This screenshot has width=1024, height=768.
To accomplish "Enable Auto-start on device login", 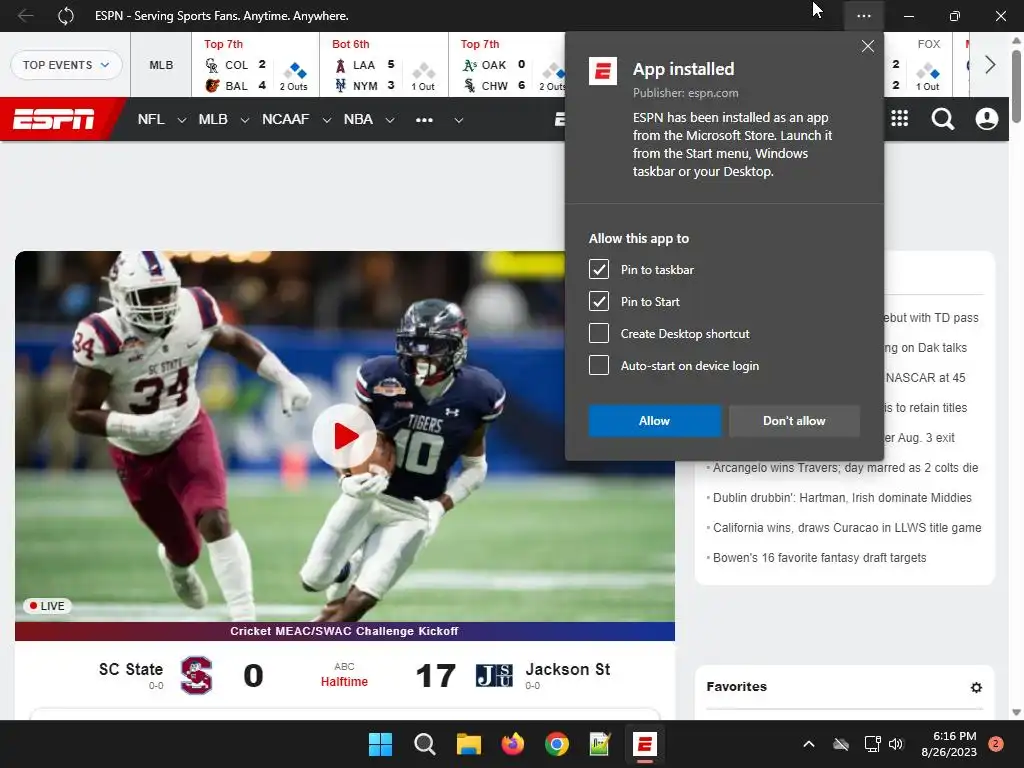I will point(599,365).
